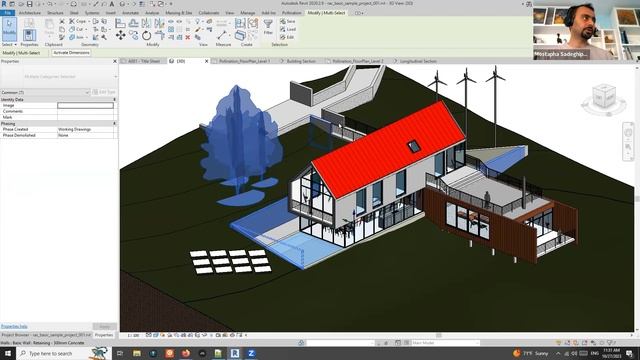The image size is (640, 360).
Task: Click the Offset tool icon
Action: [x=133, y=23]
